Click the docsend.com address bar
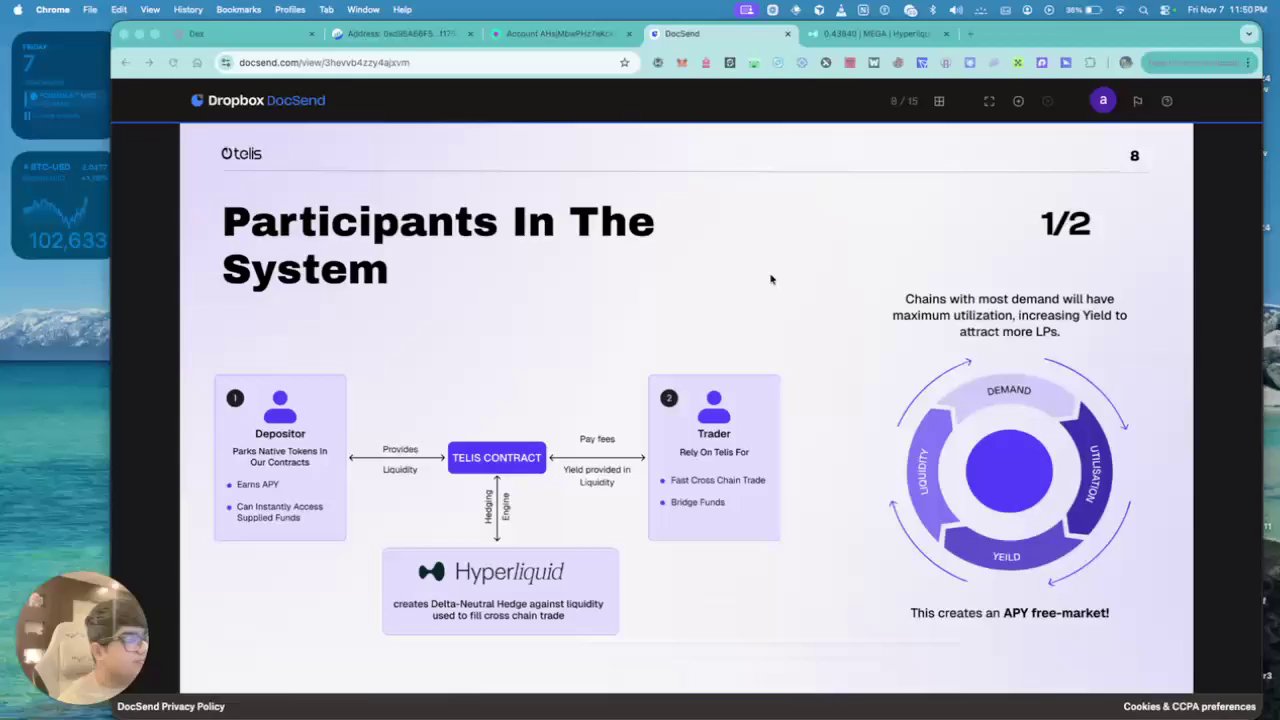The width and height of the screenshot is (1280, 720). pyautogui.click(x=425, y=62)
